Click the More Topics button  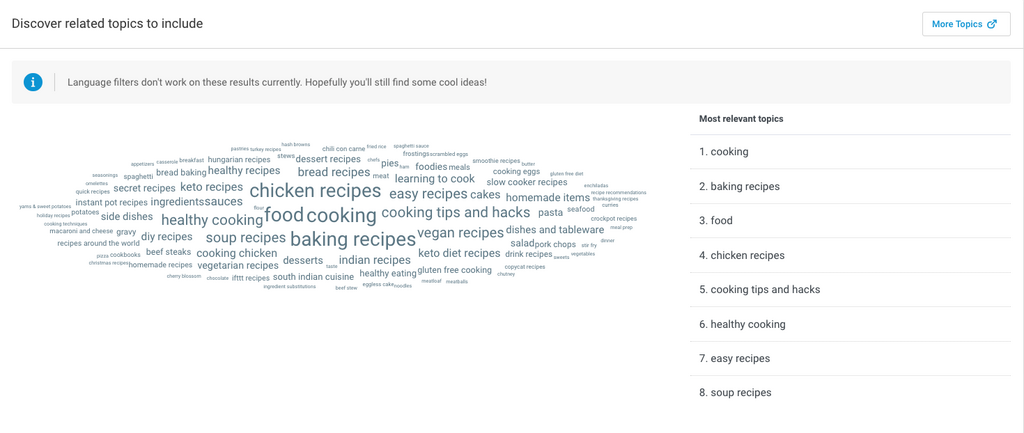pos(965,24)
